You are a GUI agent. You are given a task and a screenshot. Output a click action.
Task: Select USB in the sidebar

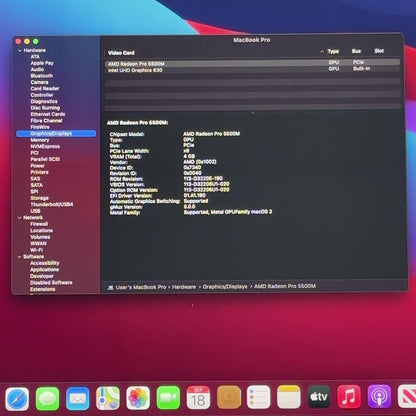point(35,211)
